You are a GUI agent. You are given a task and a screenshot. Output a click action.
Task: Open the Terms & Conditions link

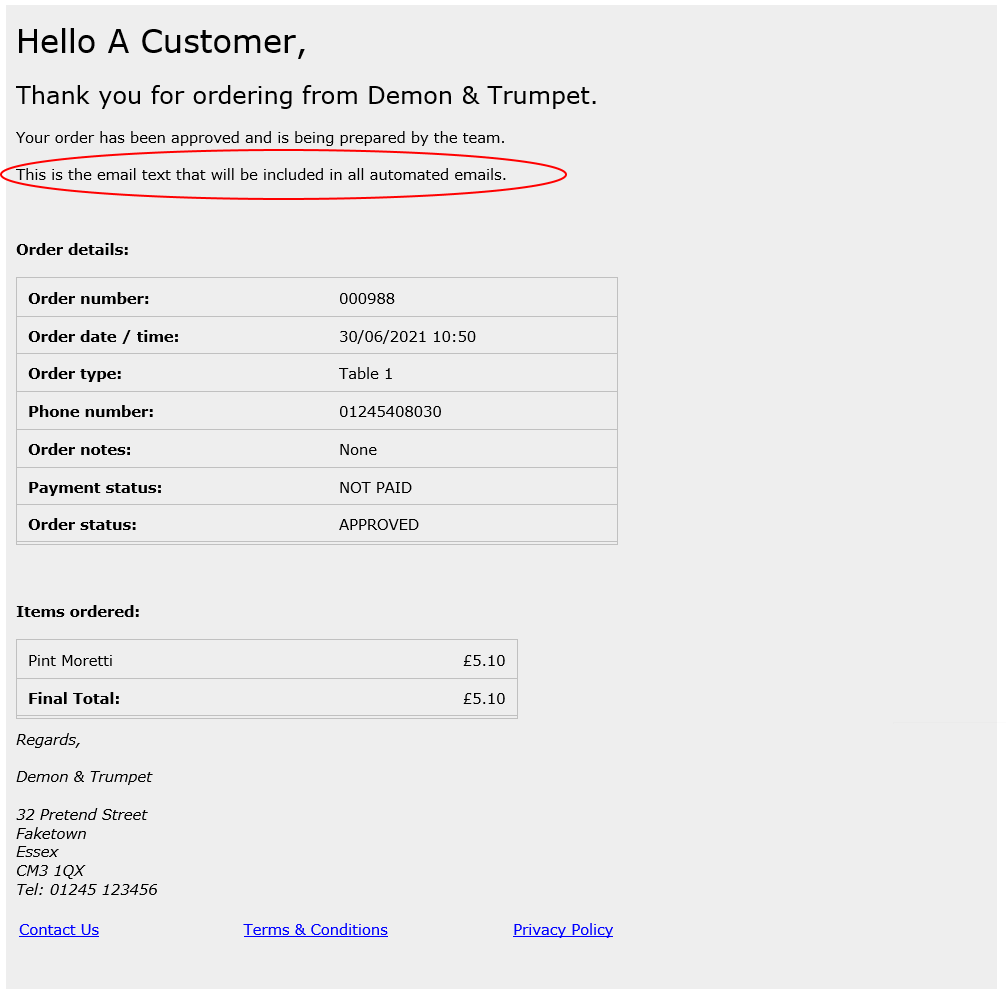coord(316,929)
